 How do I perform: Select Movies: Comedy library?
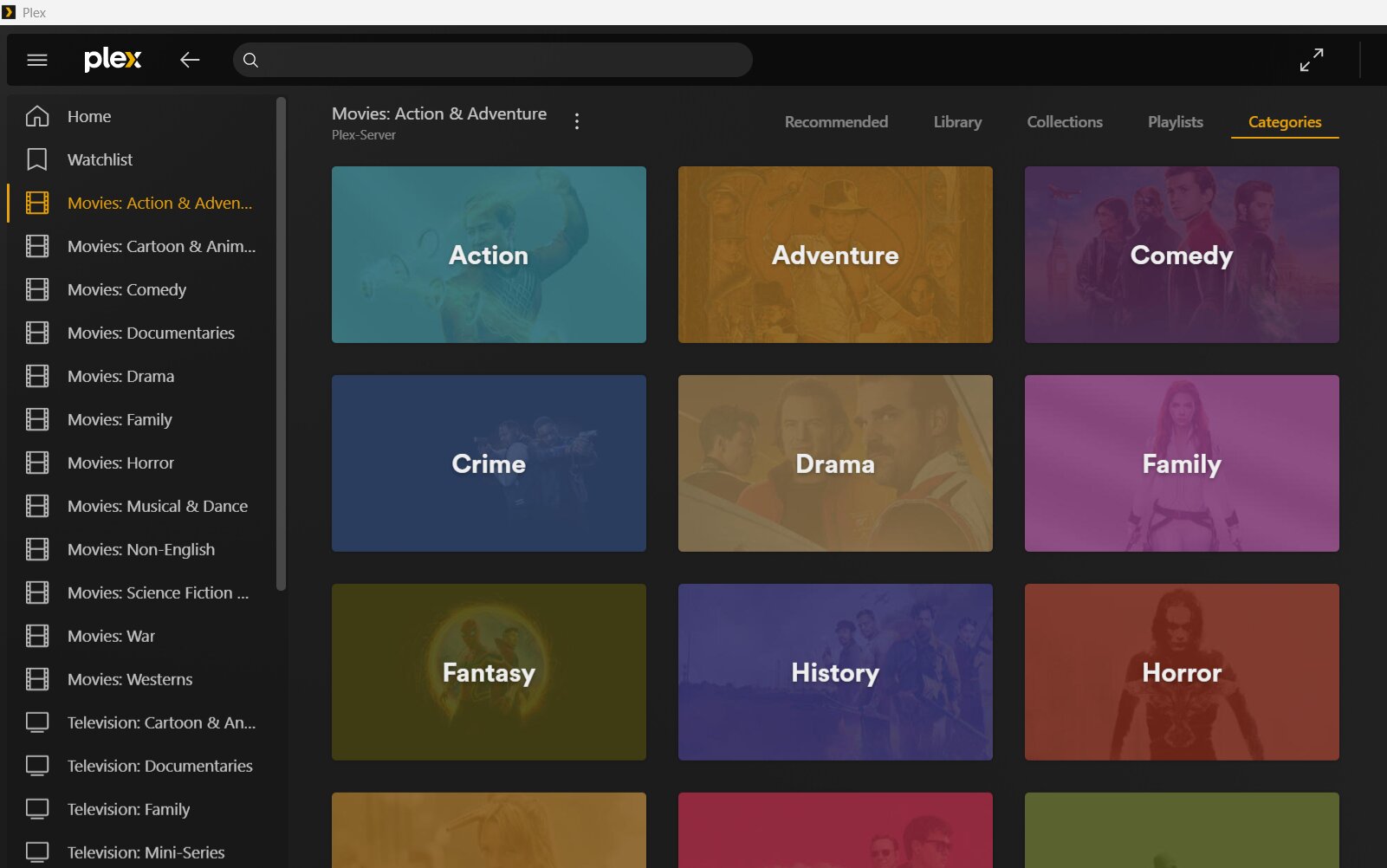click(127, 289)
